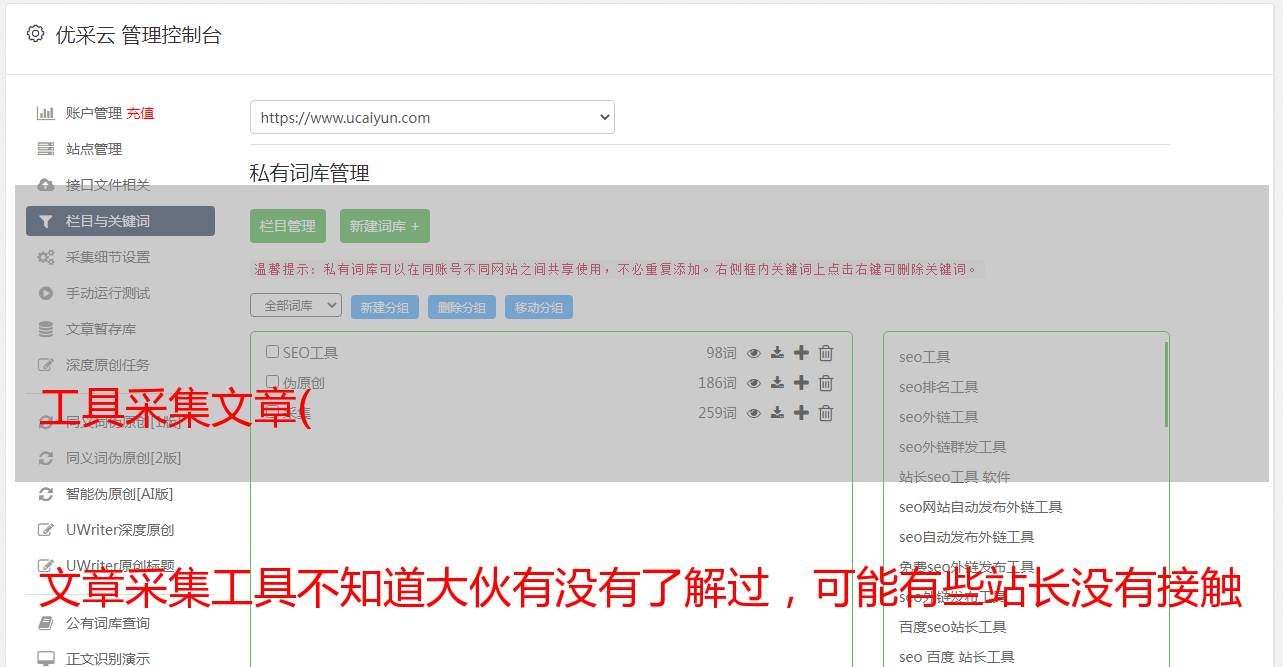Open 深度原创任务 in the sidebar
The image size is (1283, 667).
(x=108, y=365)
